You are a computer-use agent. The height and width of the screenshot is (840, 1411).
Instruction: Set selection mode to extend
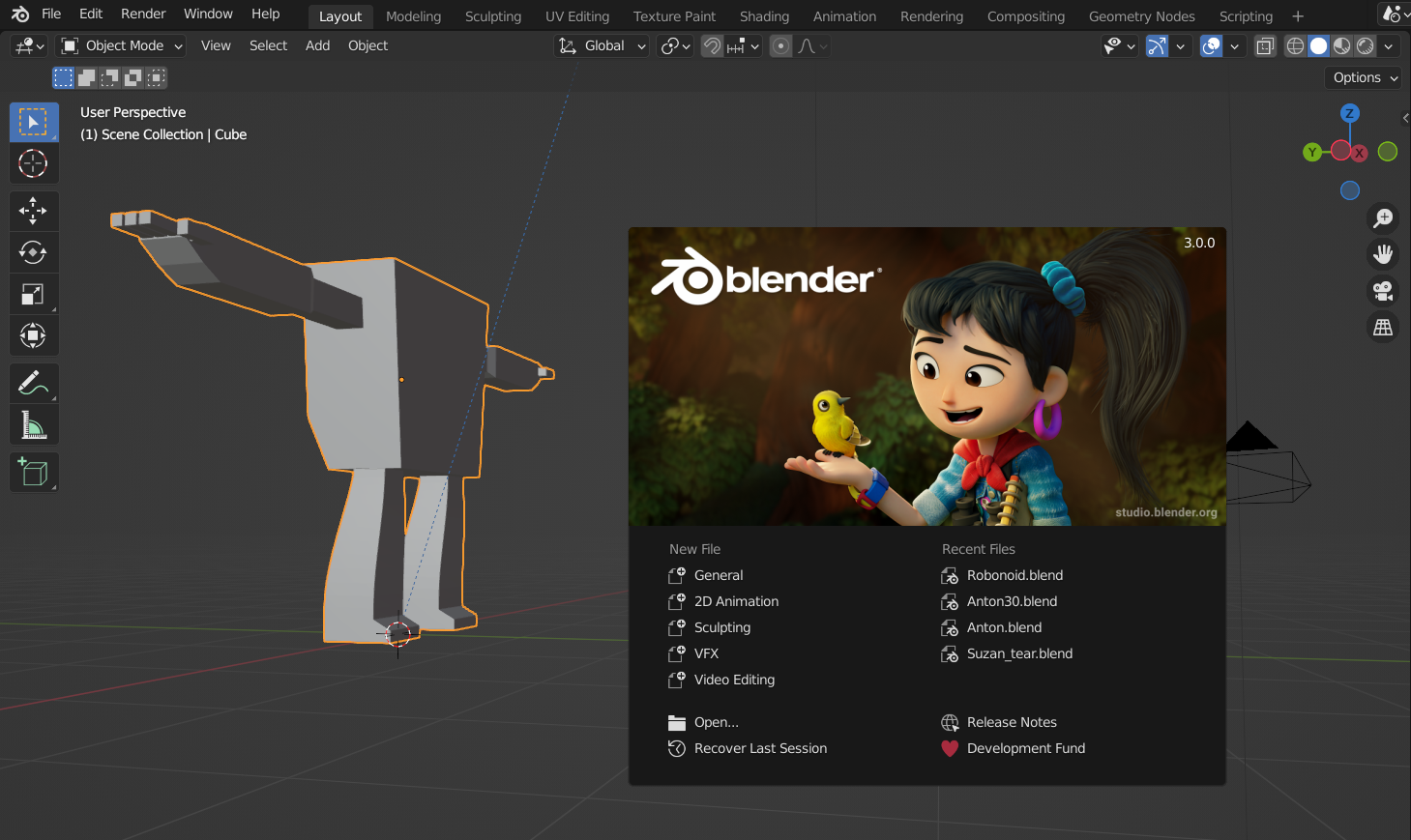tap(87, 77)
